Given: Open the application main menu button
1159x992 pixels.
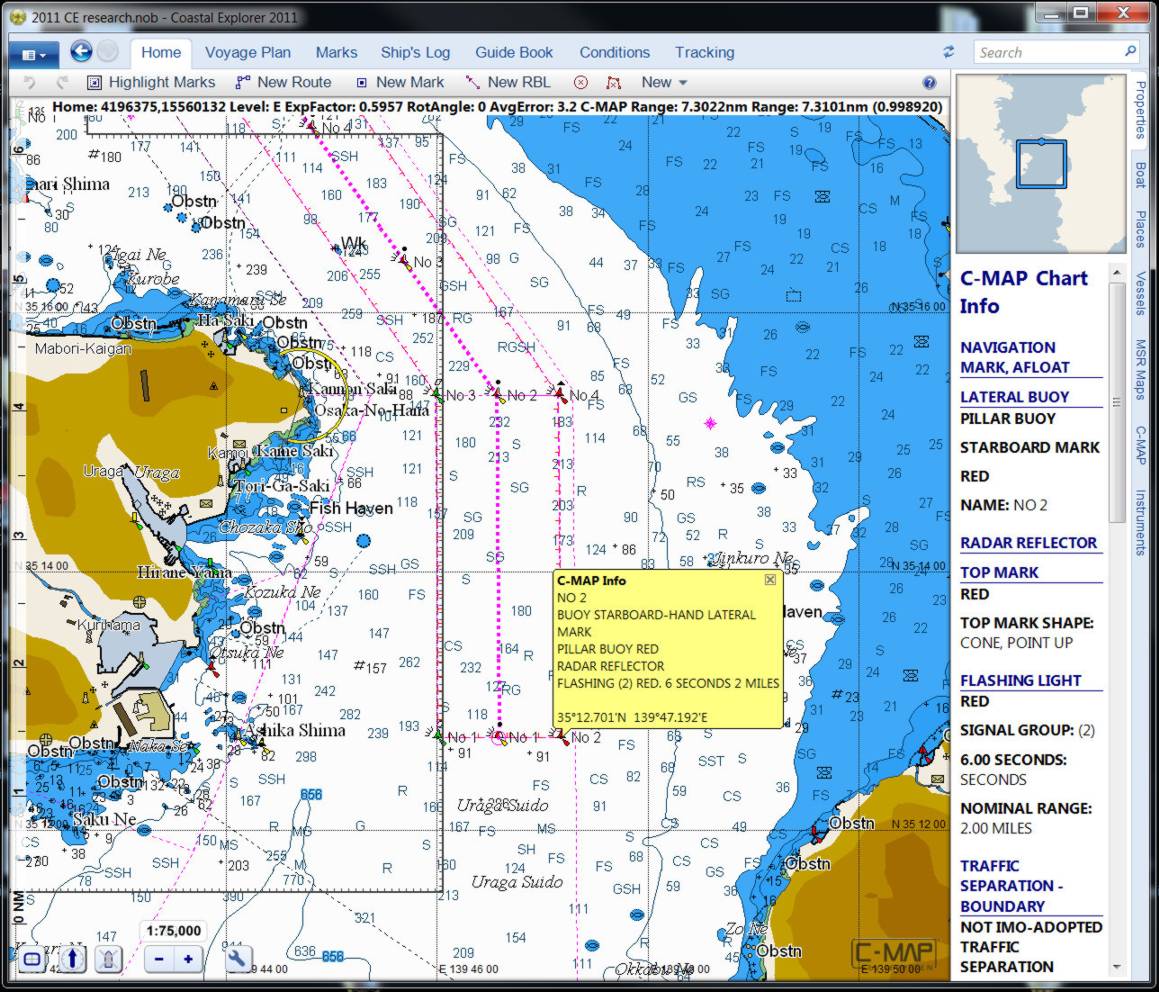Looking at the screenshot, I should tap(34, 55).
